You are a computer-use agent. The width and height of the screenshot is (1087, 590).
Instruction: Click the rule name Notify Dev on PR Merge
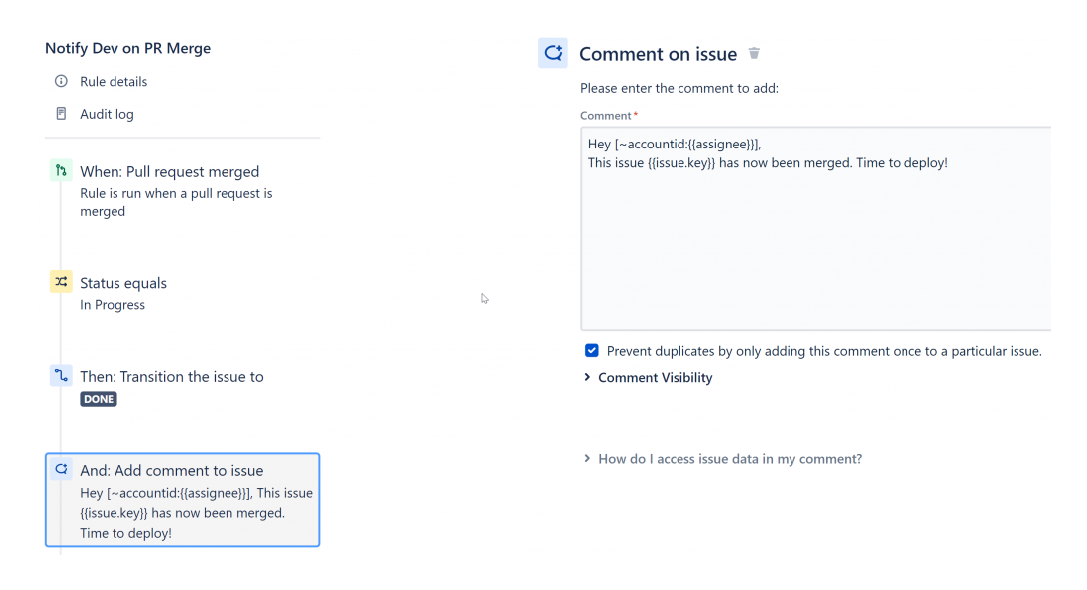128,48
